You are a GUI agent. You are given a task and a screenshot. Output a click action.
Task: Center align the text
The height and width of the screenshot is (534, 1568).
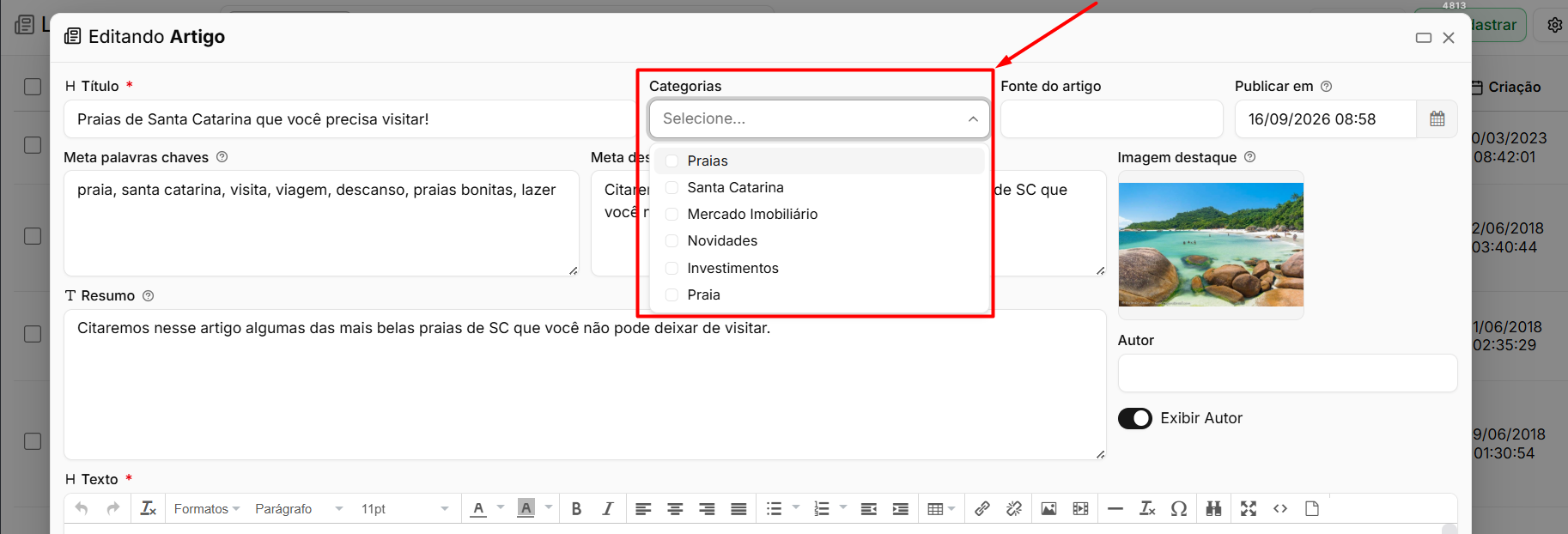point(675,509)
